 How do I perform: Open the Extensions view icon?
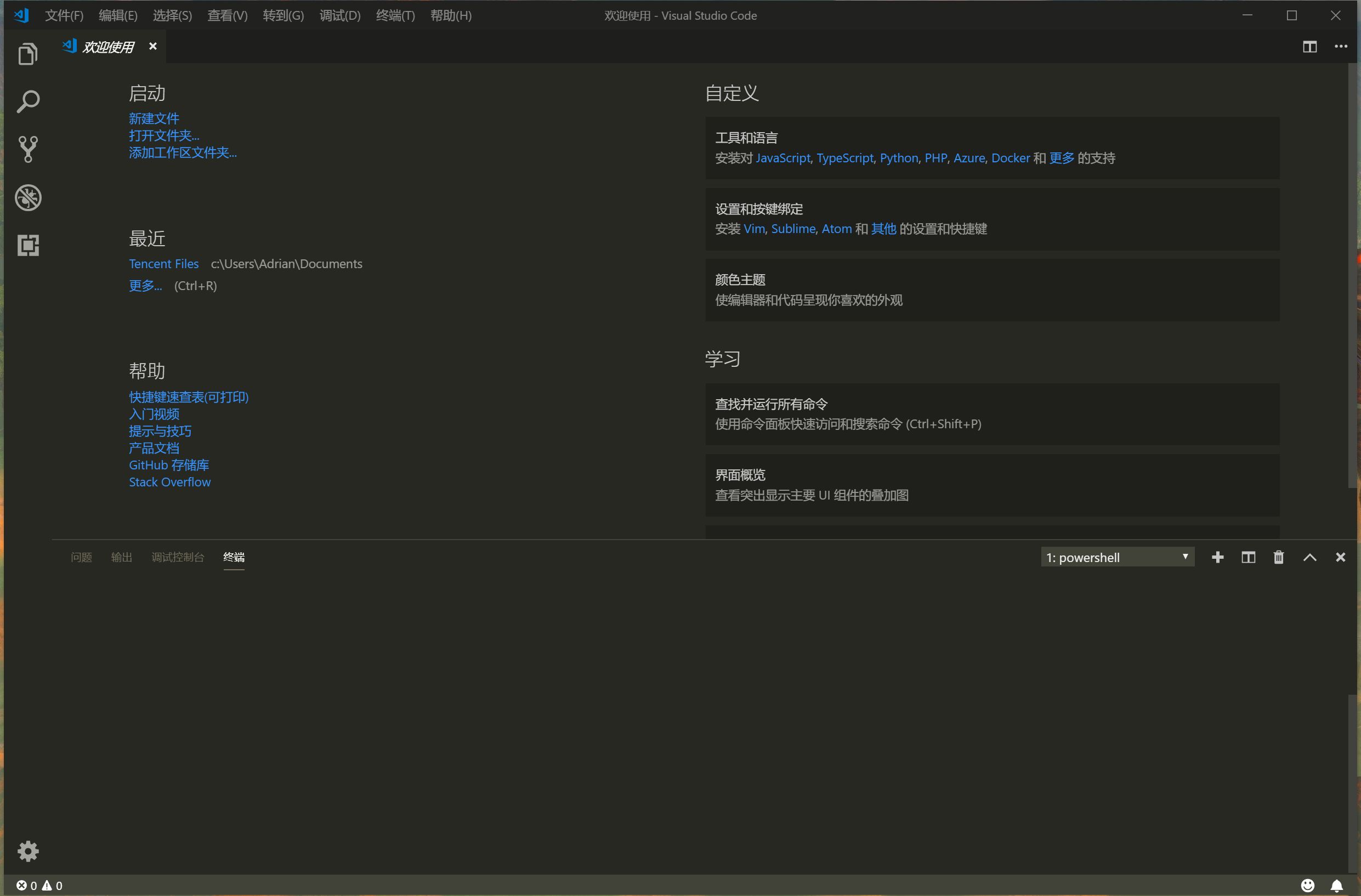[27, 245]
